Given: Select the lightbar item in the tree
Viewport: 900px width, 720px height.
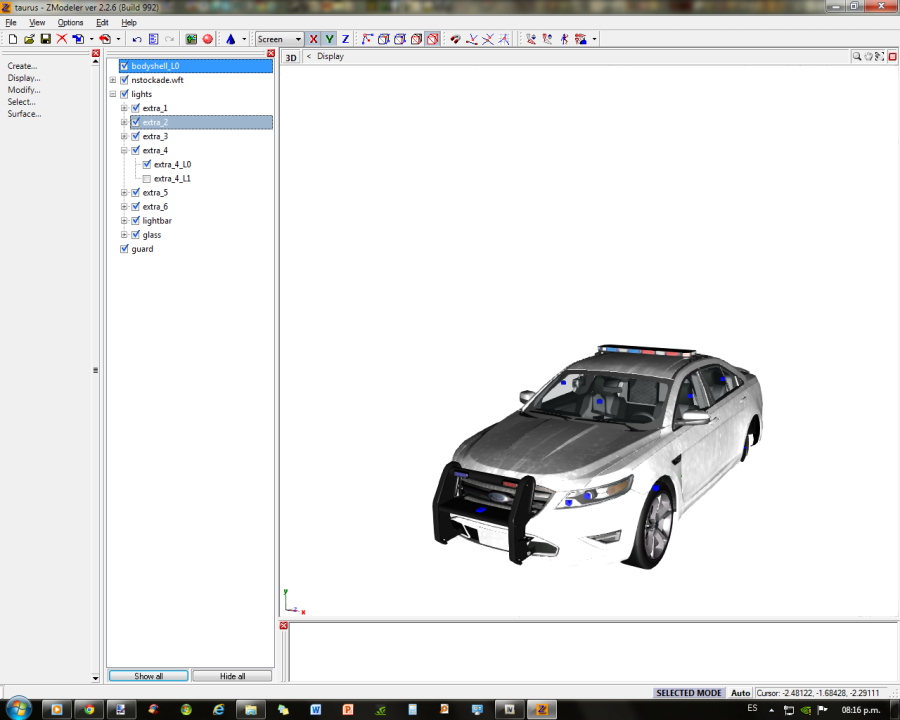Looking at the screenshot, I should click(x=157, y=221).
